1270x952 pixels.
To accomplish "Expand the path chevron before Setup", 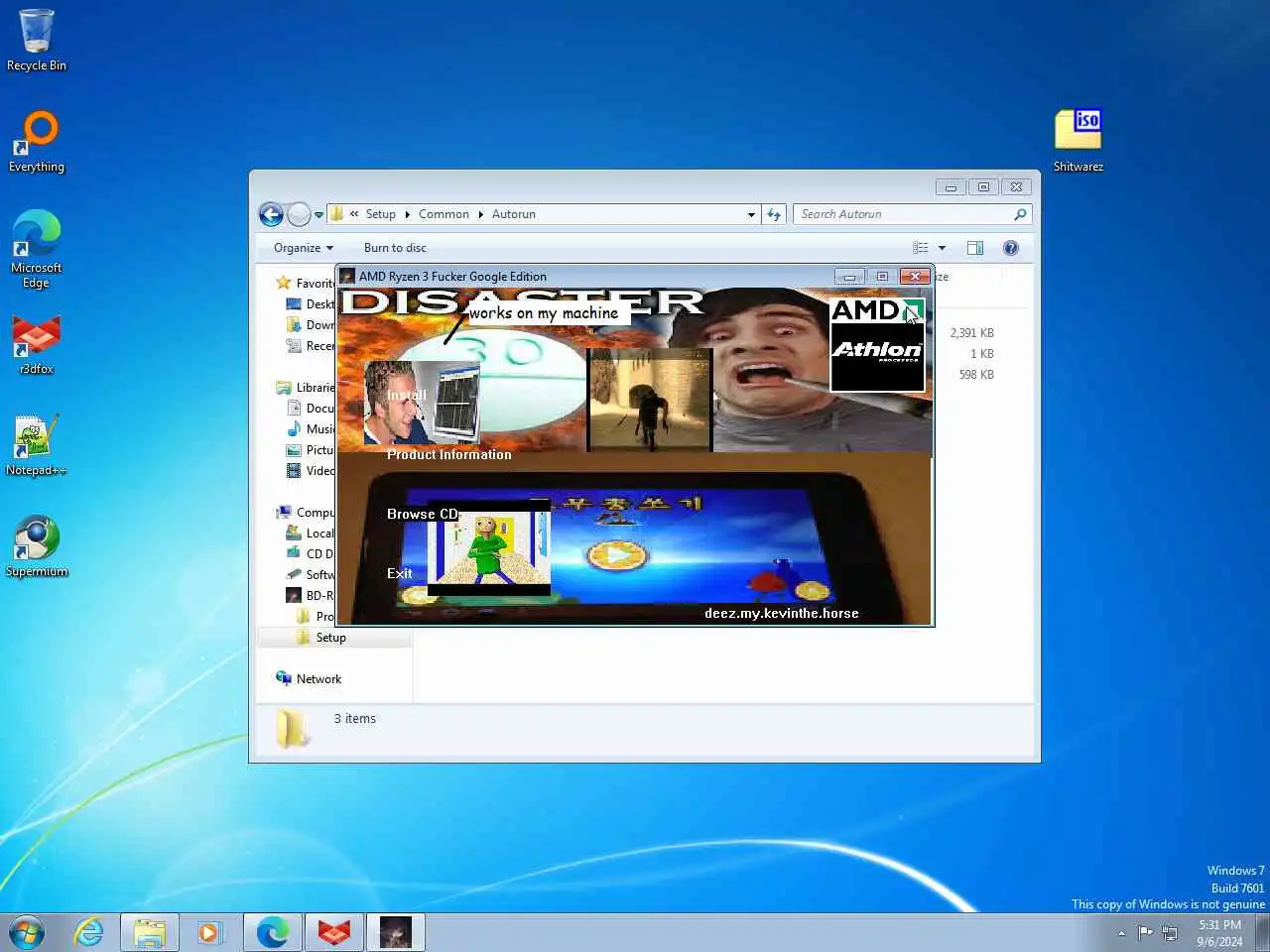I will point(354,214).
